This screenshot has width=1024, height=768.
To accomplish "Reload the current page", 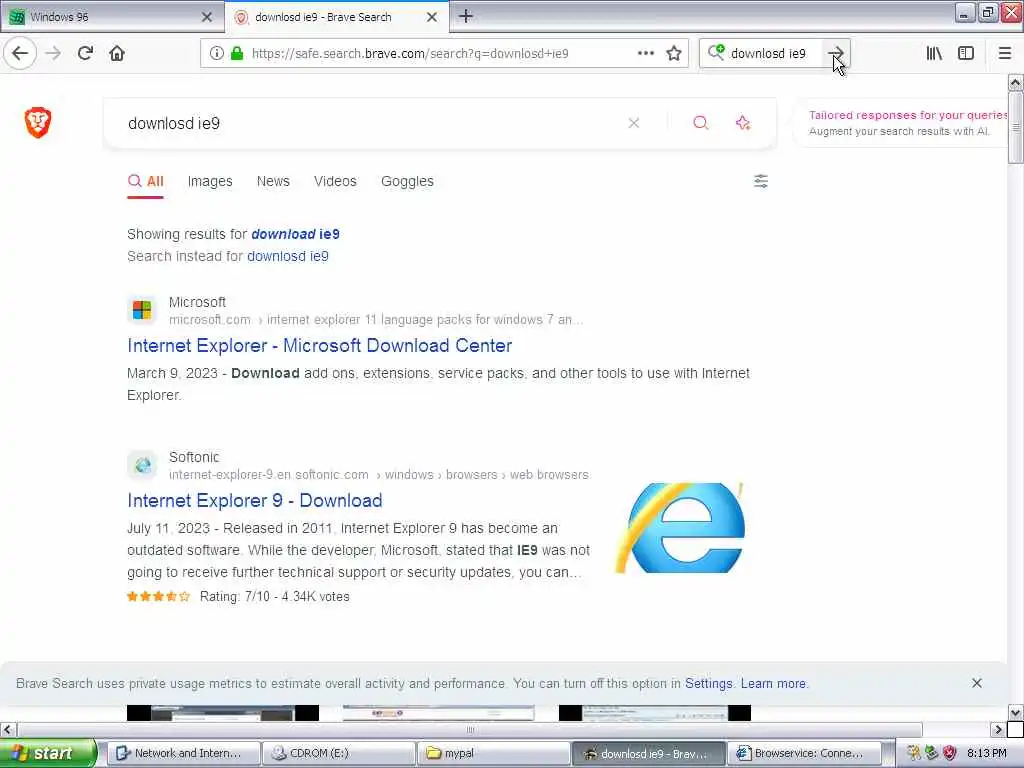I will pyautogui.click(x=85, y=54).
